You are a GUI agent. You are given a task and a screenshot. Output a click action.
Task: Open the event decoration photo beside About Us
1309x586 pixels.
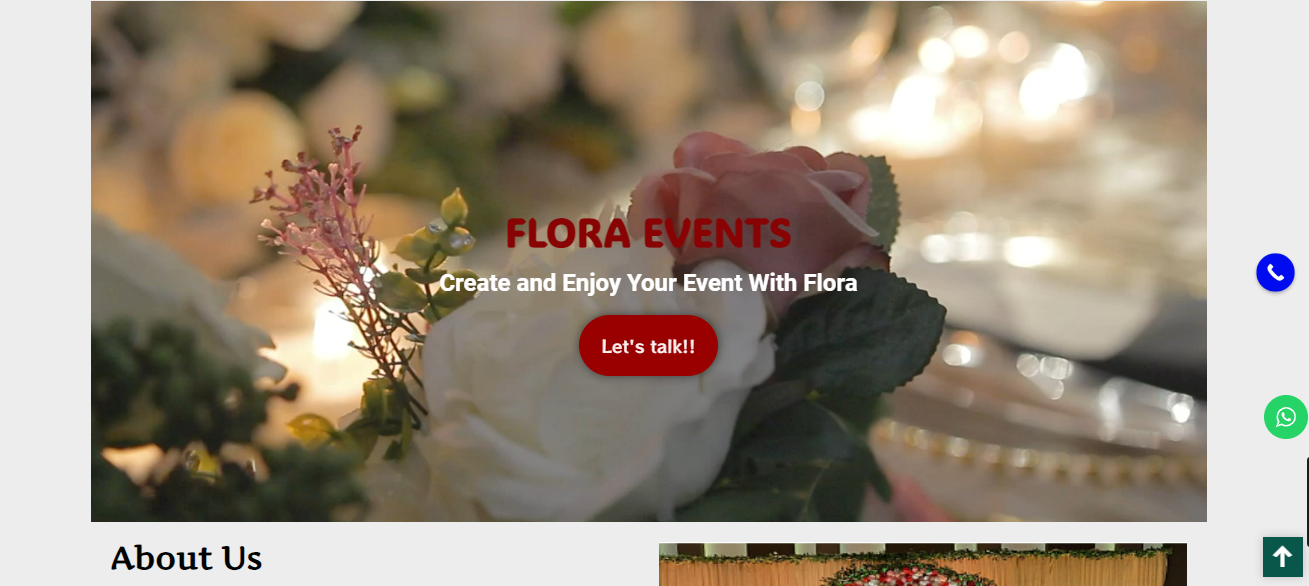tap(923, 565)
